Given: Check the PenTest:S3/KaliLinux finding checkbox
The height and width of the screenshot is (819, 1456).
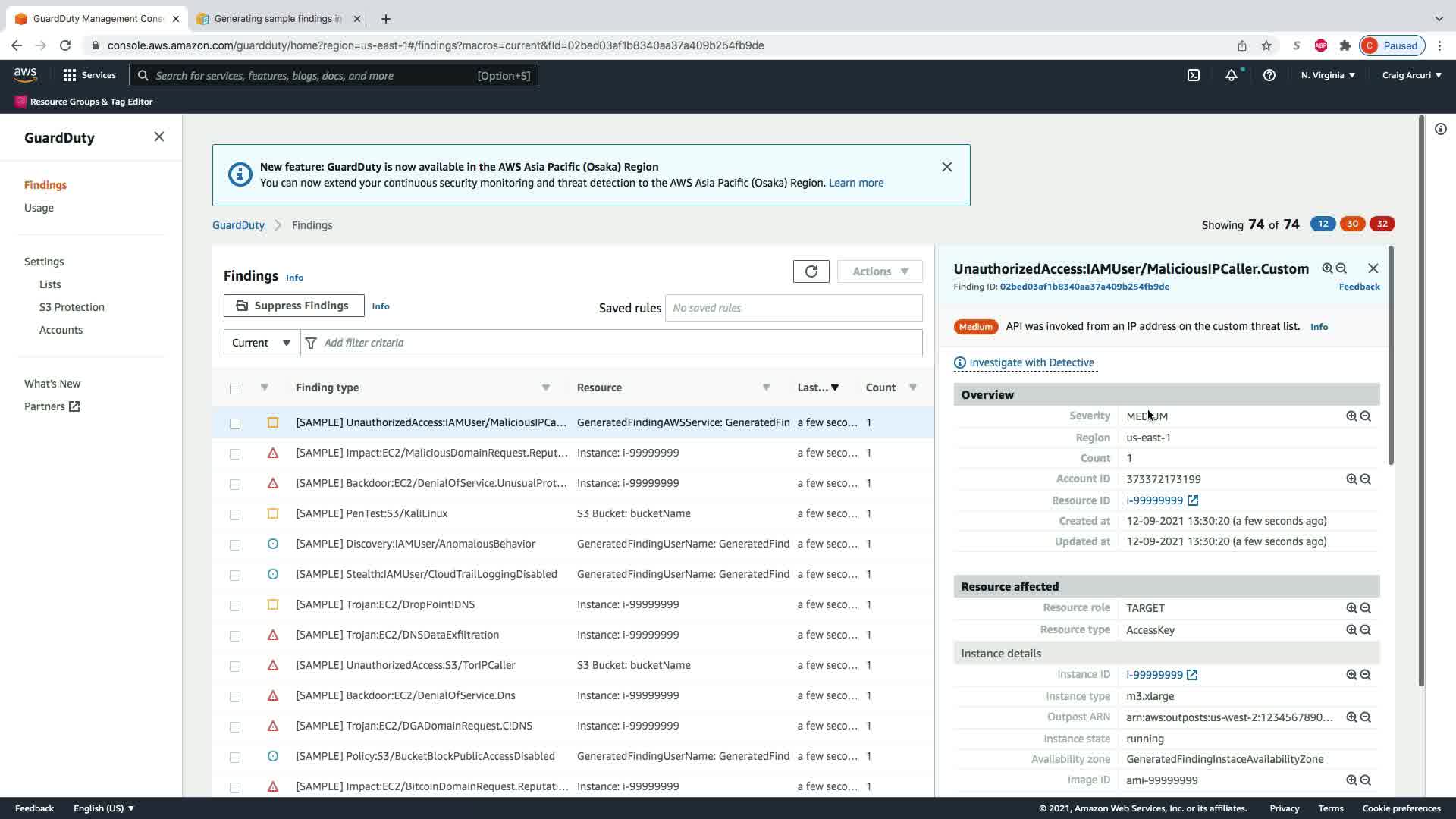Looking at the screenshot, I should [235, 514].
